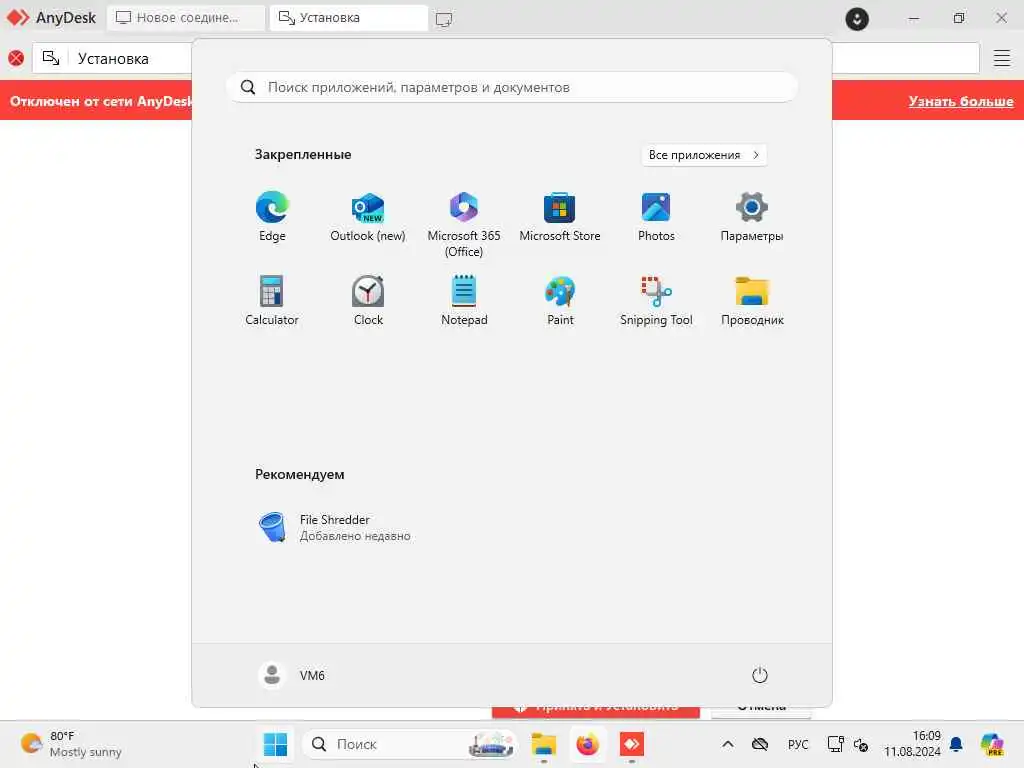The image size is (1024, 768).
Task: Switch to AnyDesk taskbar icon
Action: (632, 744)
